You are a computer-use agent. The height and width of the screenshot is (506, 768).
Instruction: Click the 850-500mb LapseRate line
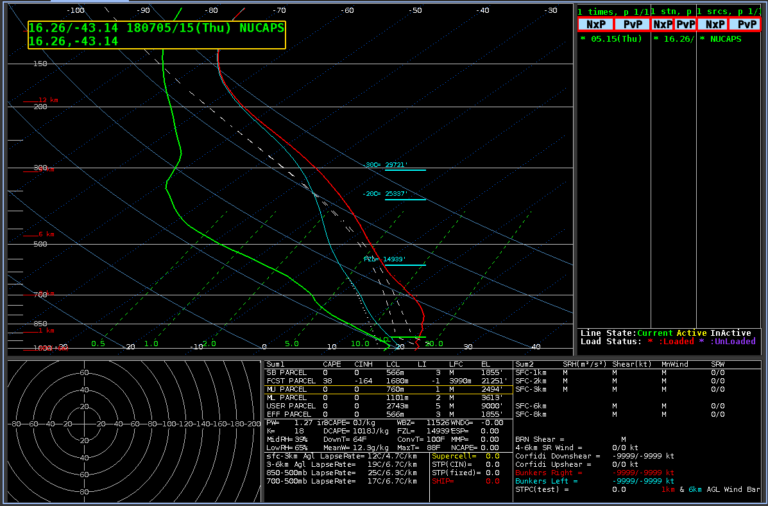342,473
